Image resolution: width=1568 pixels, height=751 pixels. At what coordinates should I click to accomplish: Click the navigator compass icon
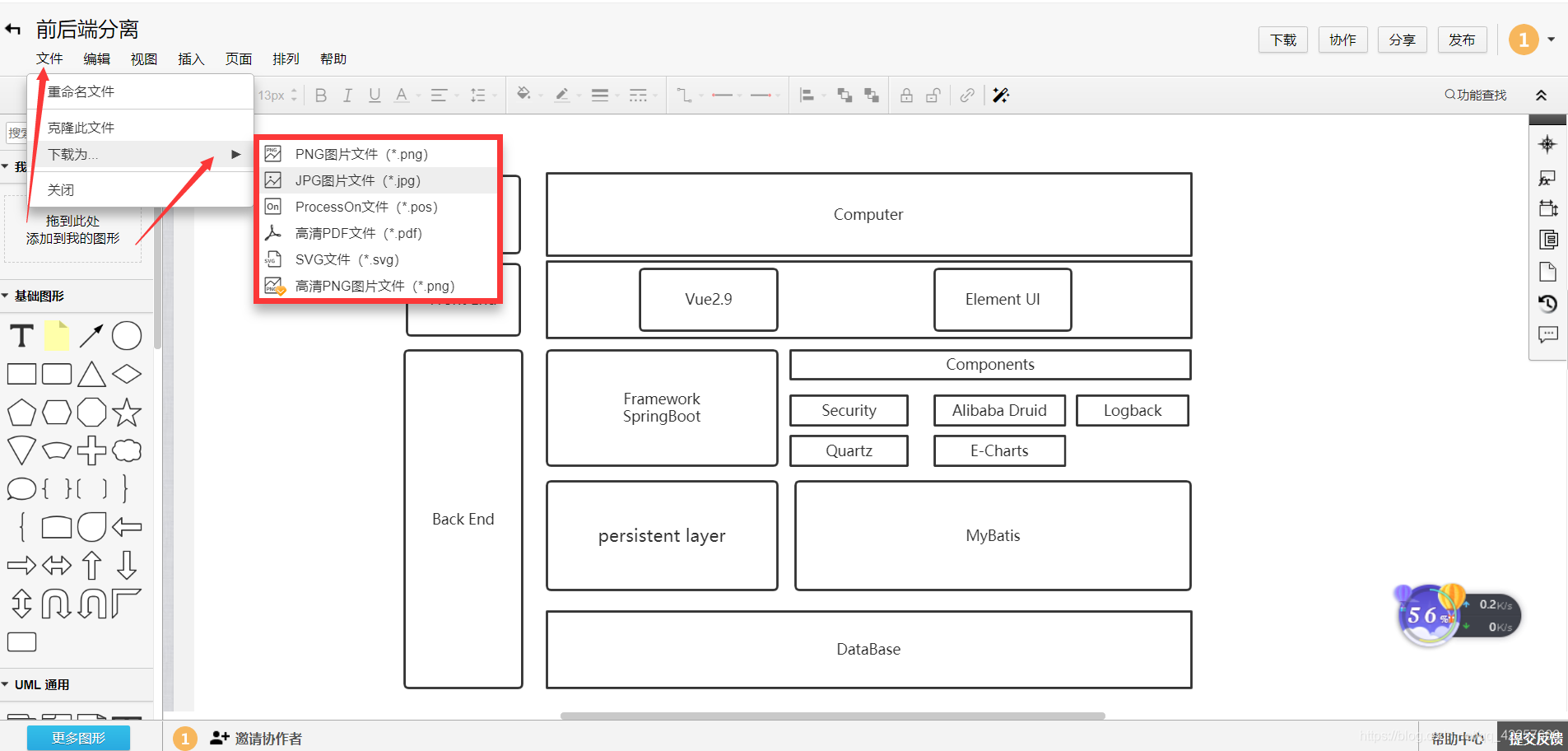[x=1547, y=144]
